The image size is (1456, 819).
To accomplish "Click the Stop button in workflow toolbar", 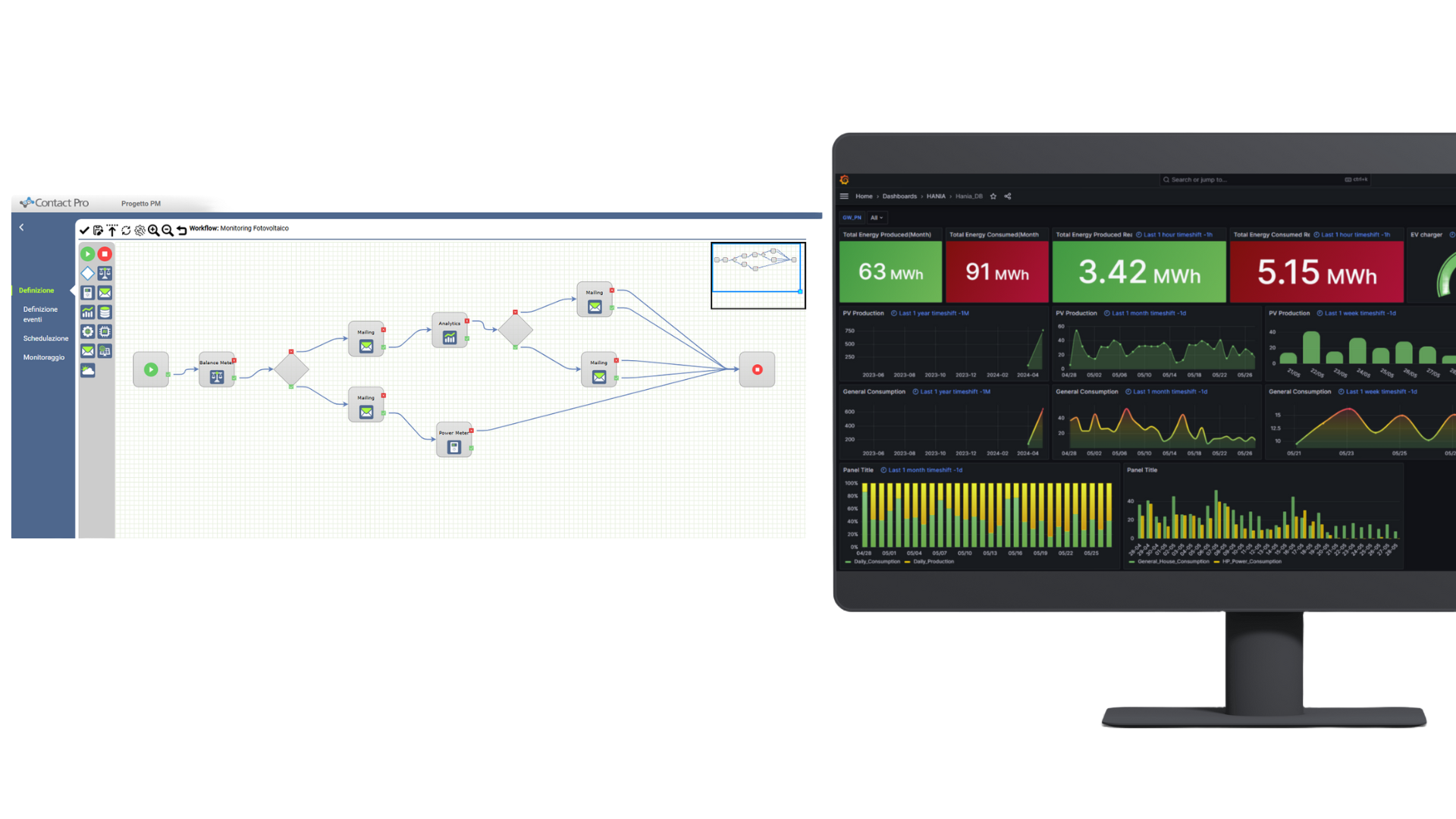I will pyautogui.click(x=105, y=252).
